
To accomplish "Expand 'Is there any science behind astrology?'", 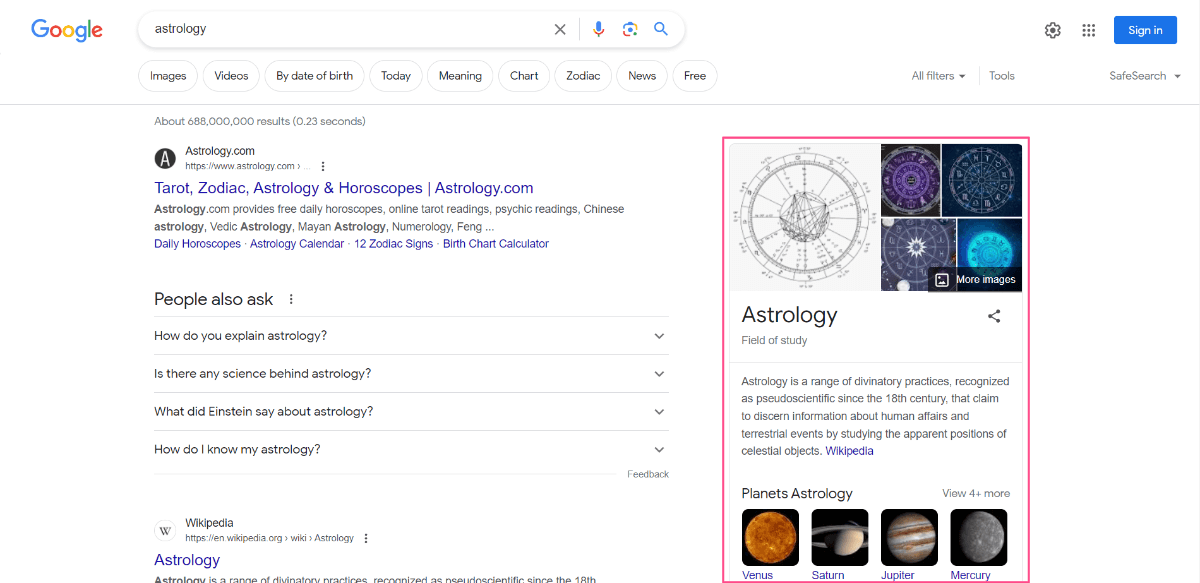I will click(411, 374).
